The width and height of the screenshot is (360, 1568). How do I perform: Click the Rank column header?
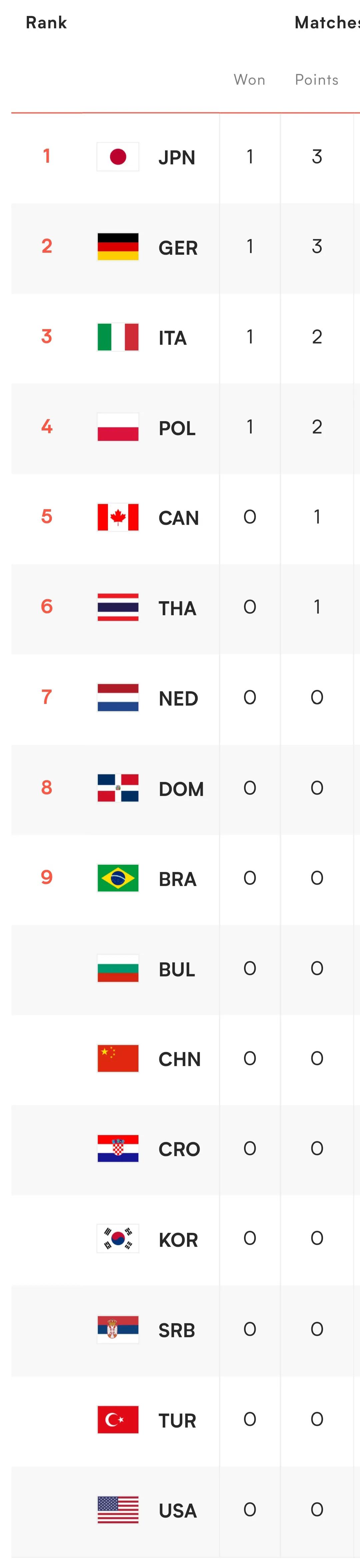coord(46,23)
